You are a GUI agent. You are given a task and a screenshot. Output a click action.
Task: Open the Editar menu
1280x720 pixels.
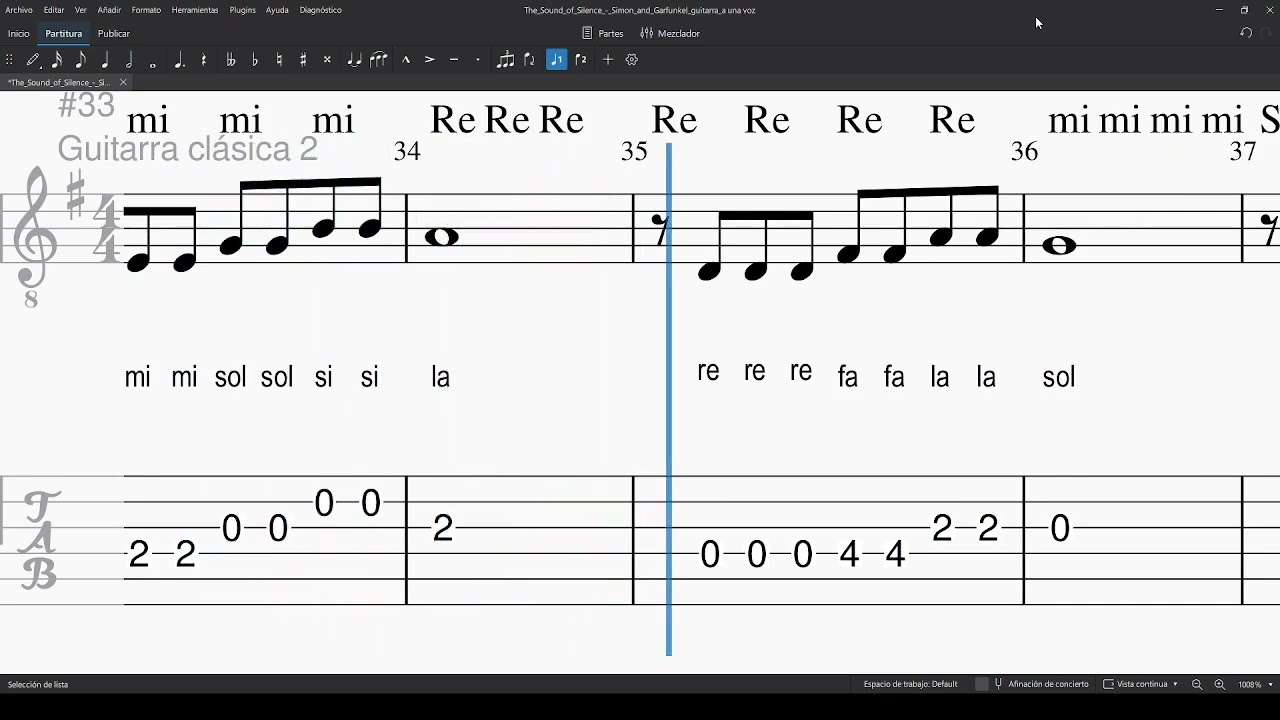54,10
